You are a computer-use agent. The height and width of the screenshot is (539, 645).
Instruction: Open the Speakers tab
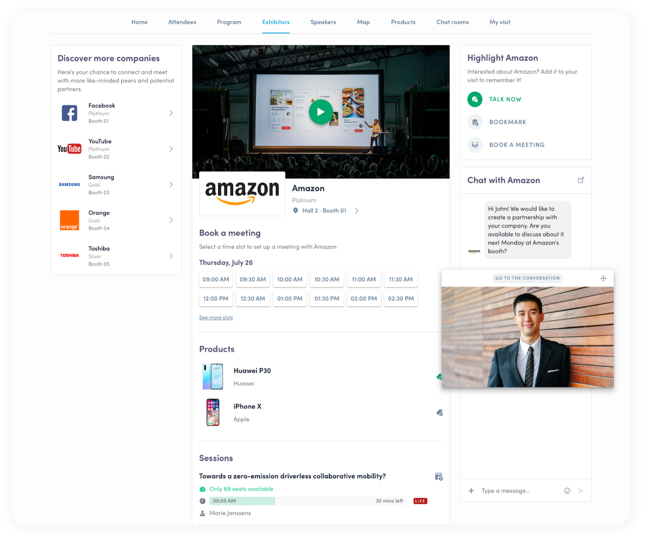pos(323,22)
